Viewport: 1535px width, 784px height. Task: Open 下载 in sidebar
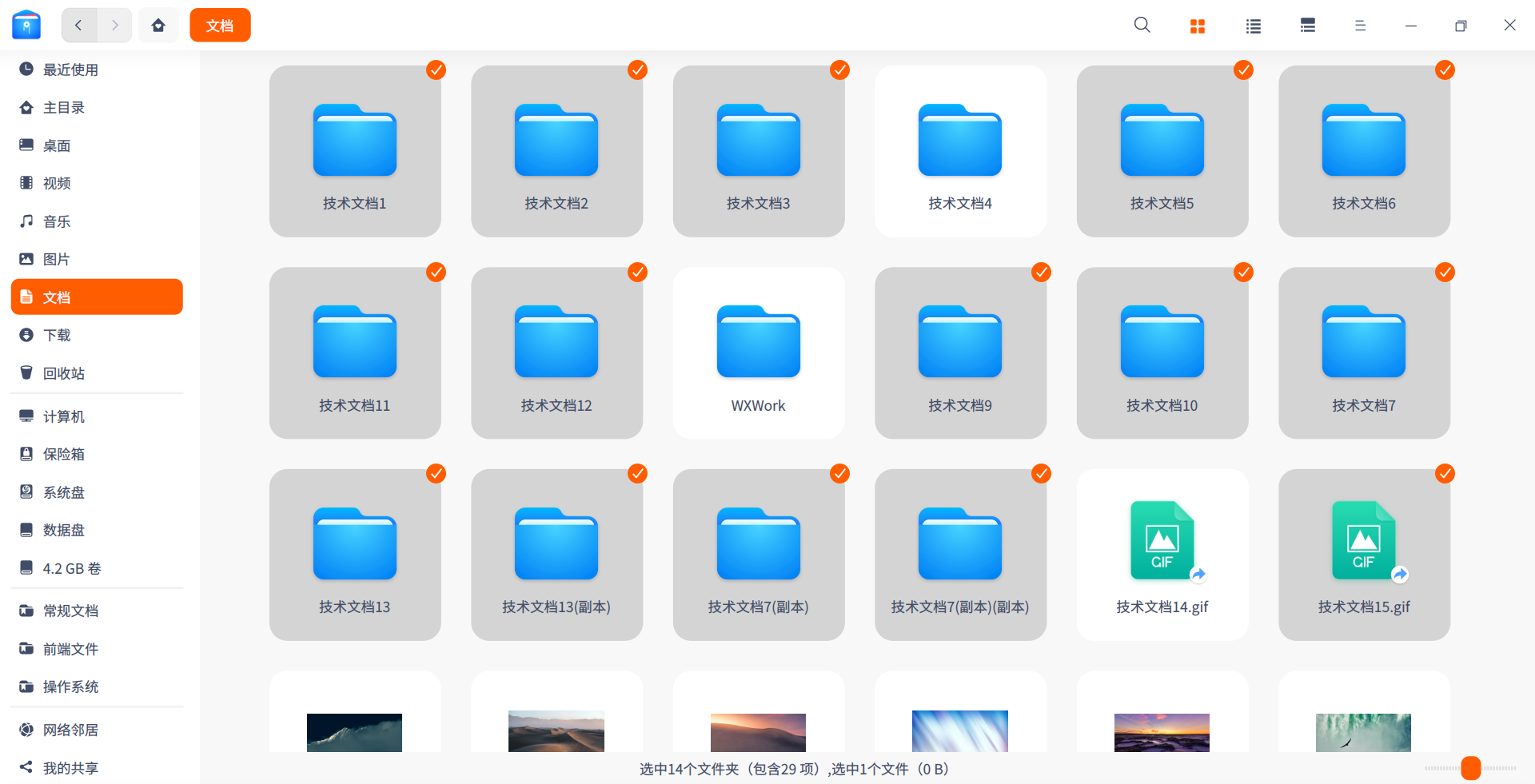pos(97,335)
